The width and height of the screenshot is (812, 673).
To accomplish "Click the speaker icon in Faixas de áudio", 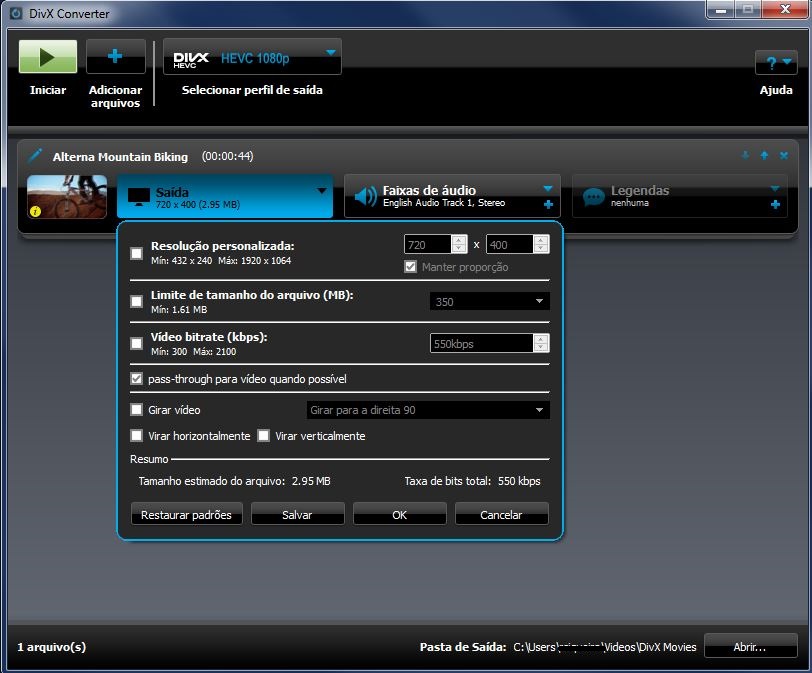I will point(366,196).
